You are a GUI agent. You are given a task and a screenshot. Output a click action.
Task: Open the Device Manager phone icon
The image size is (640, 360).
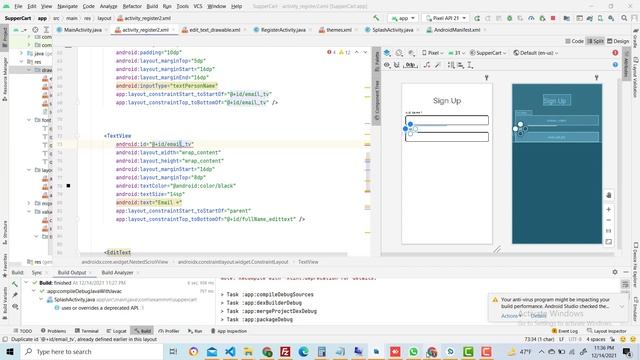(x=600, y=18)
